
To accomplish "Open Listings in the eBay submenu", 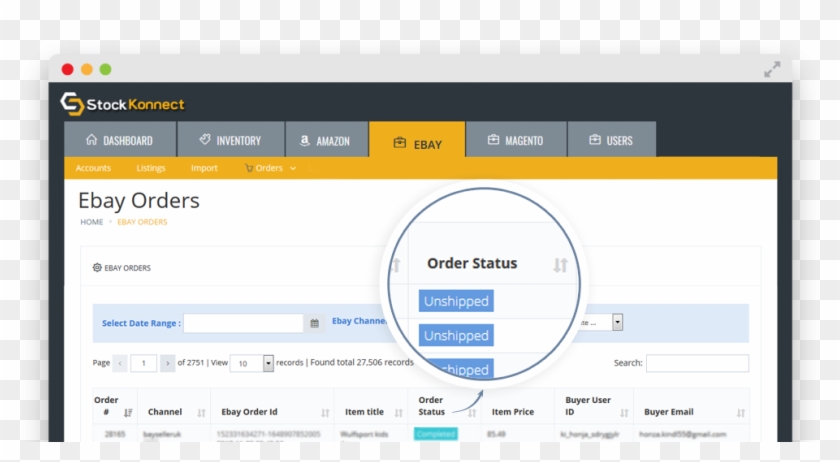I will coord(151,168).
